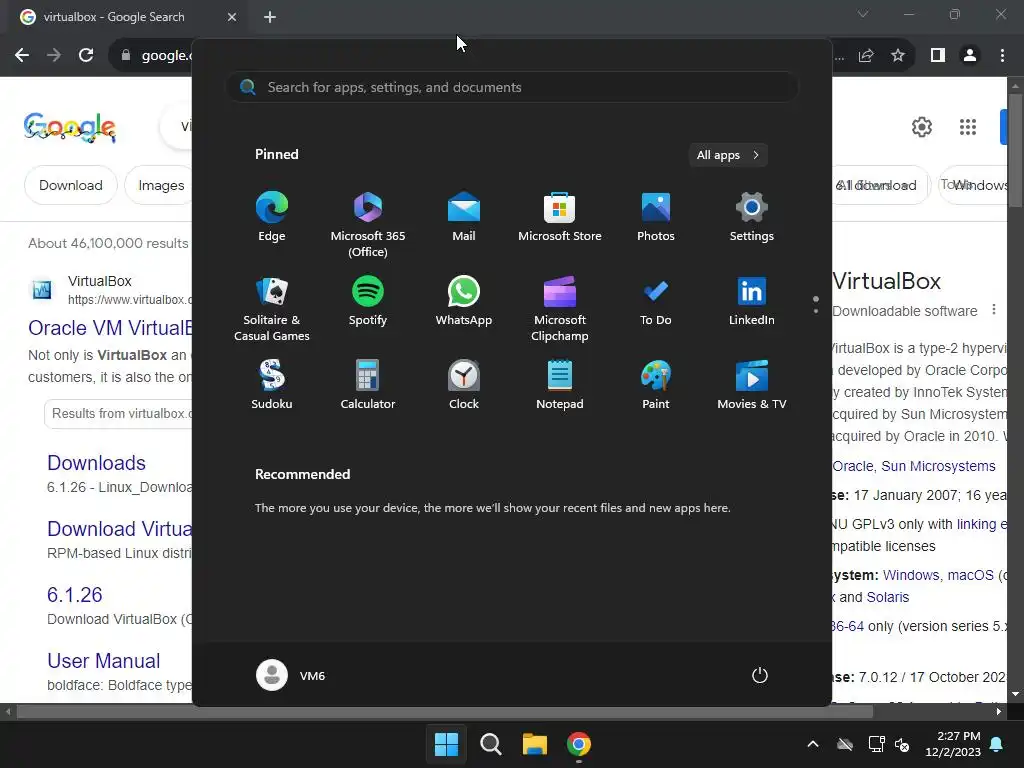The height and width of the screenshot is (768, 1024).
Task: Open the VM6 user account menu
Action: click(291, 675)
